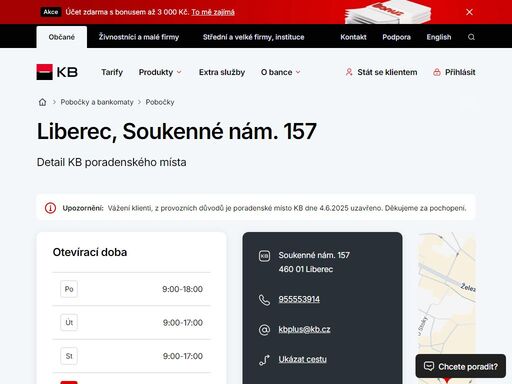Click Ukázat cestu link
This screenshot has width=512, height=384.
click(x=302, y=359)
